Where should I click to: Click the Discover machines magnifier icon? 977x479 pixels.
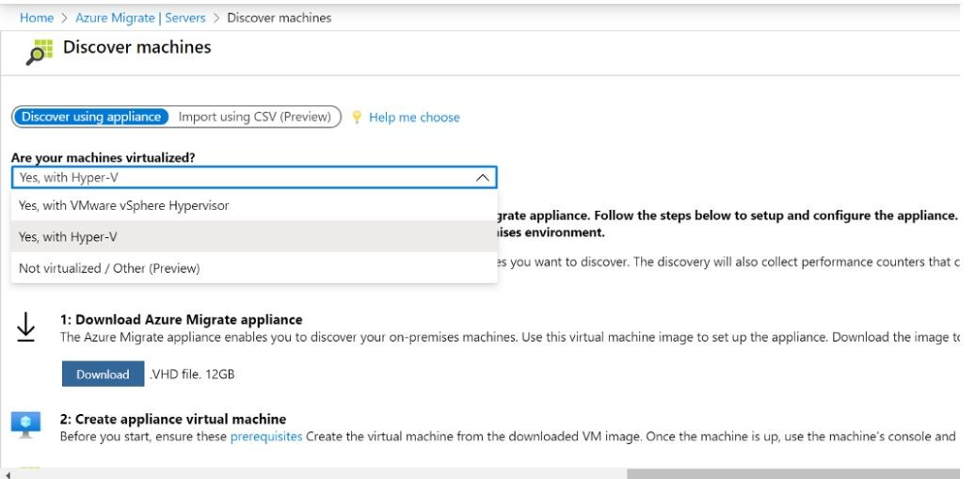(39, 52)
